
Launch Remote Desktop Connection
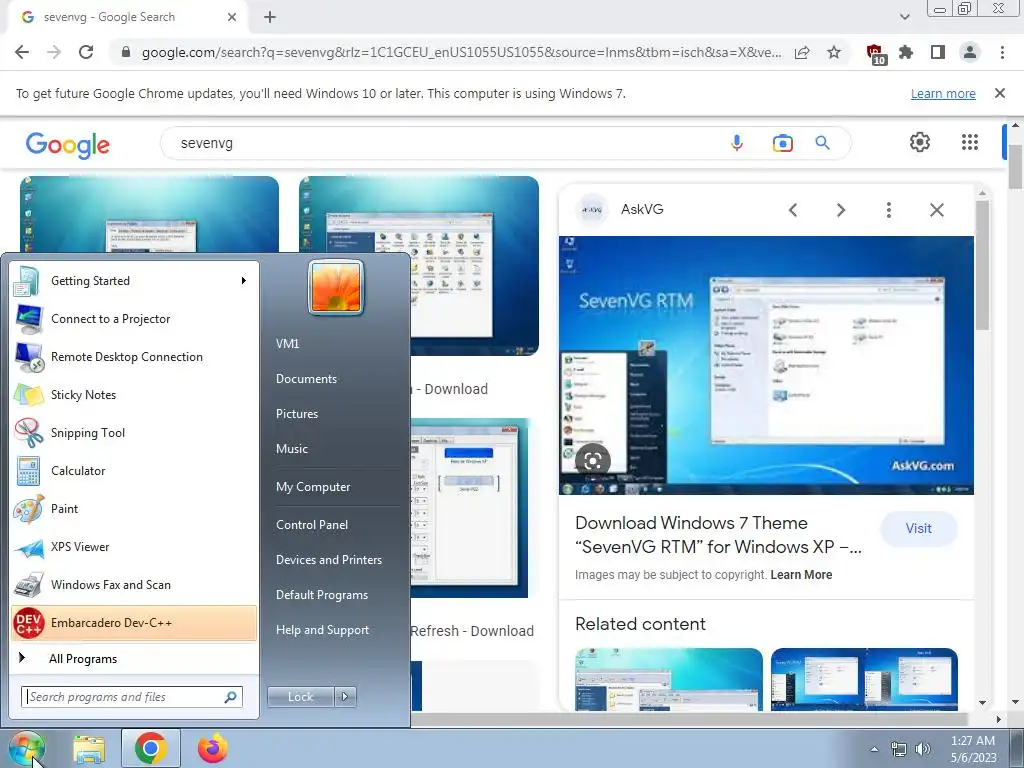click(x=134, y=357)
